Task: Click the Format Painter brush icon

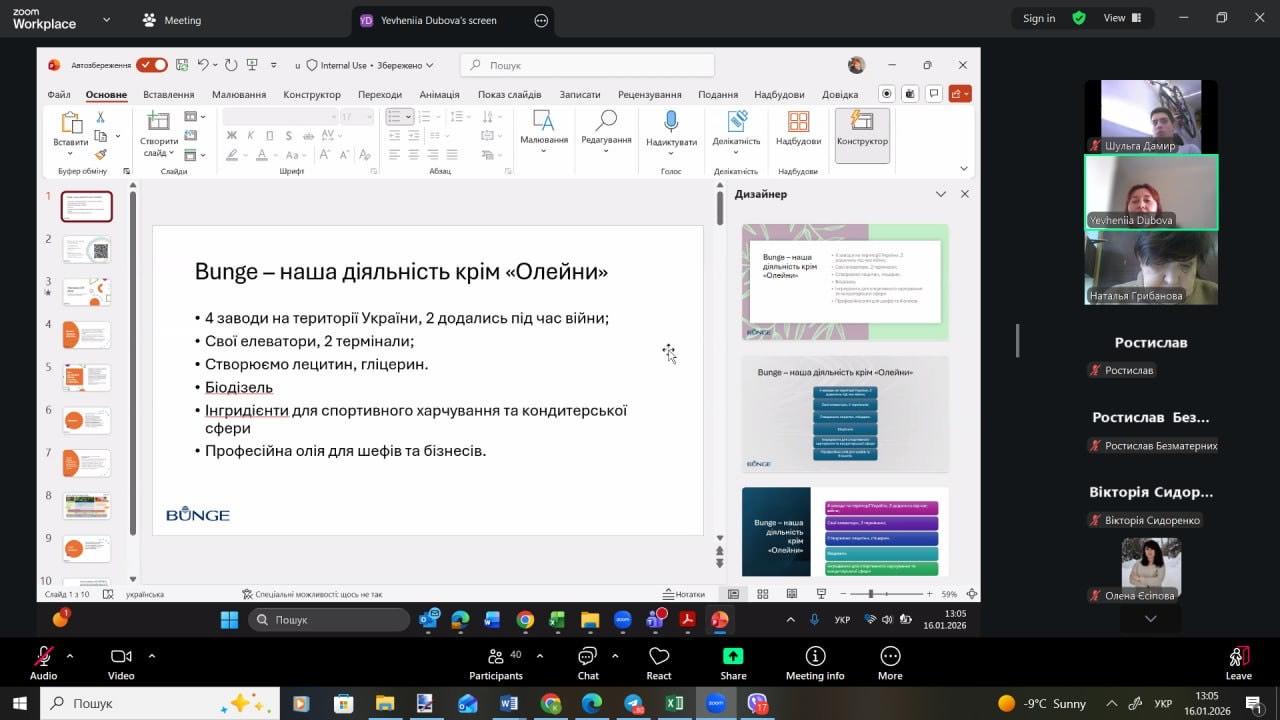Action: [x=100, y=155]
